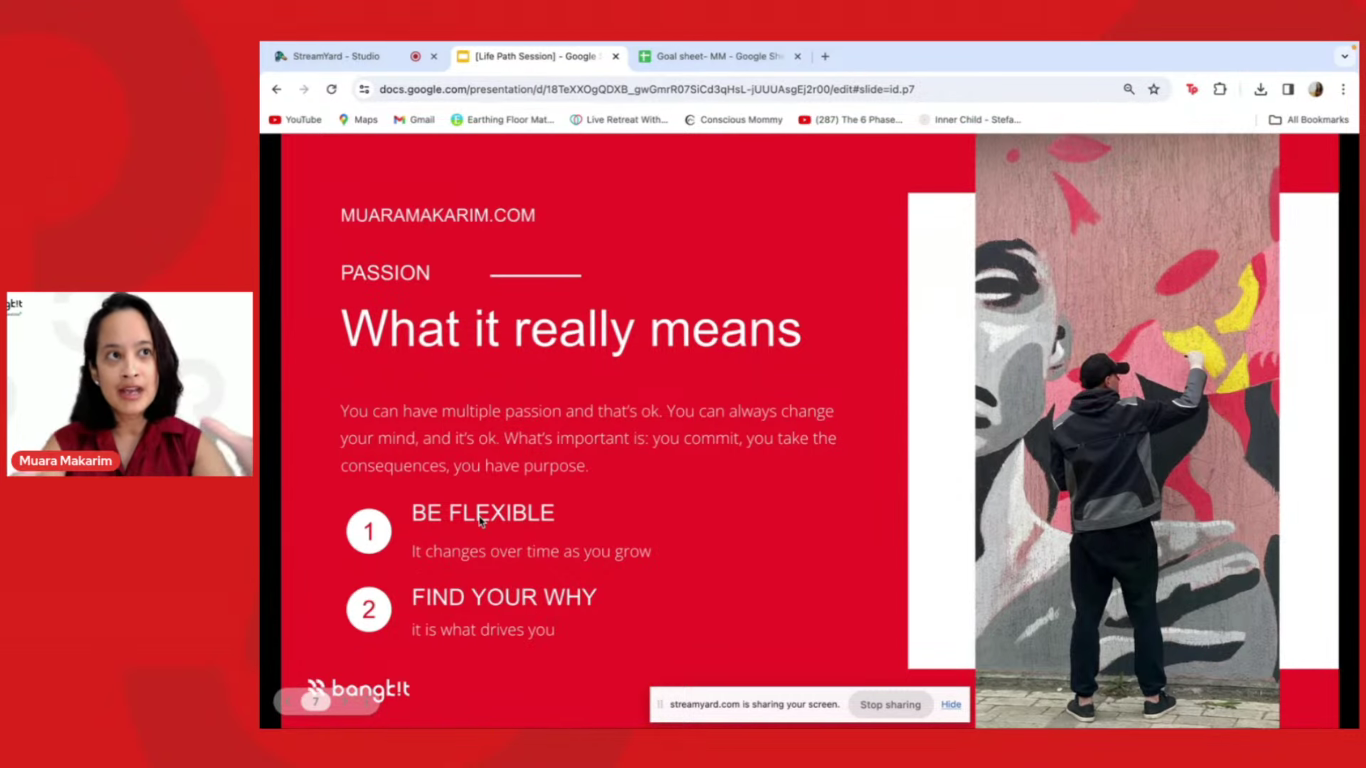Open the Chrome three-dot menu
1366x768 pixels.
(1343, 89)
